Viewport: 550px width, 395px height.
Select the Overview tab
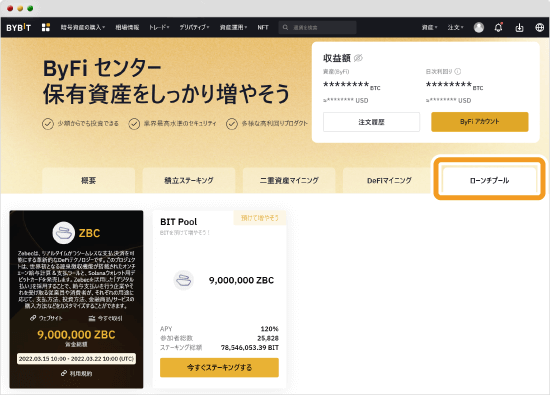(x=88, y=180)
